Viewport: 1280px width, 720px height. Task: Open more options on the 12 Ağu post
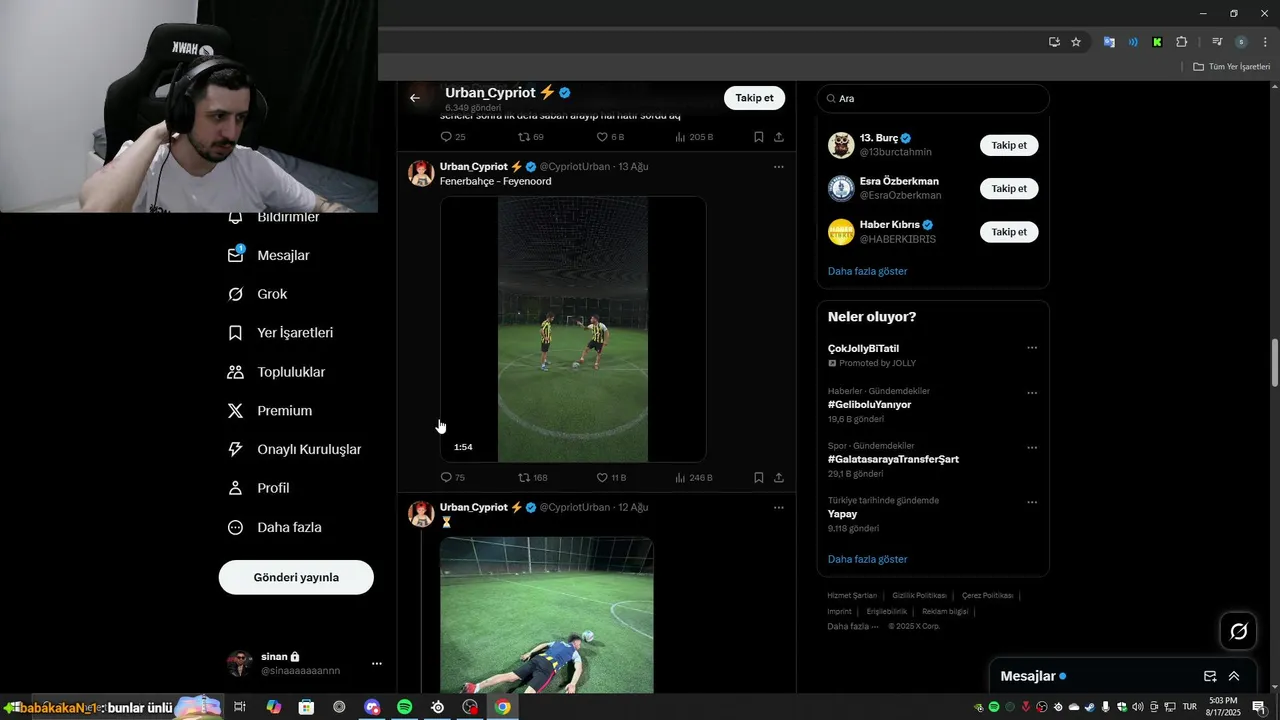[x=779, y=508]
